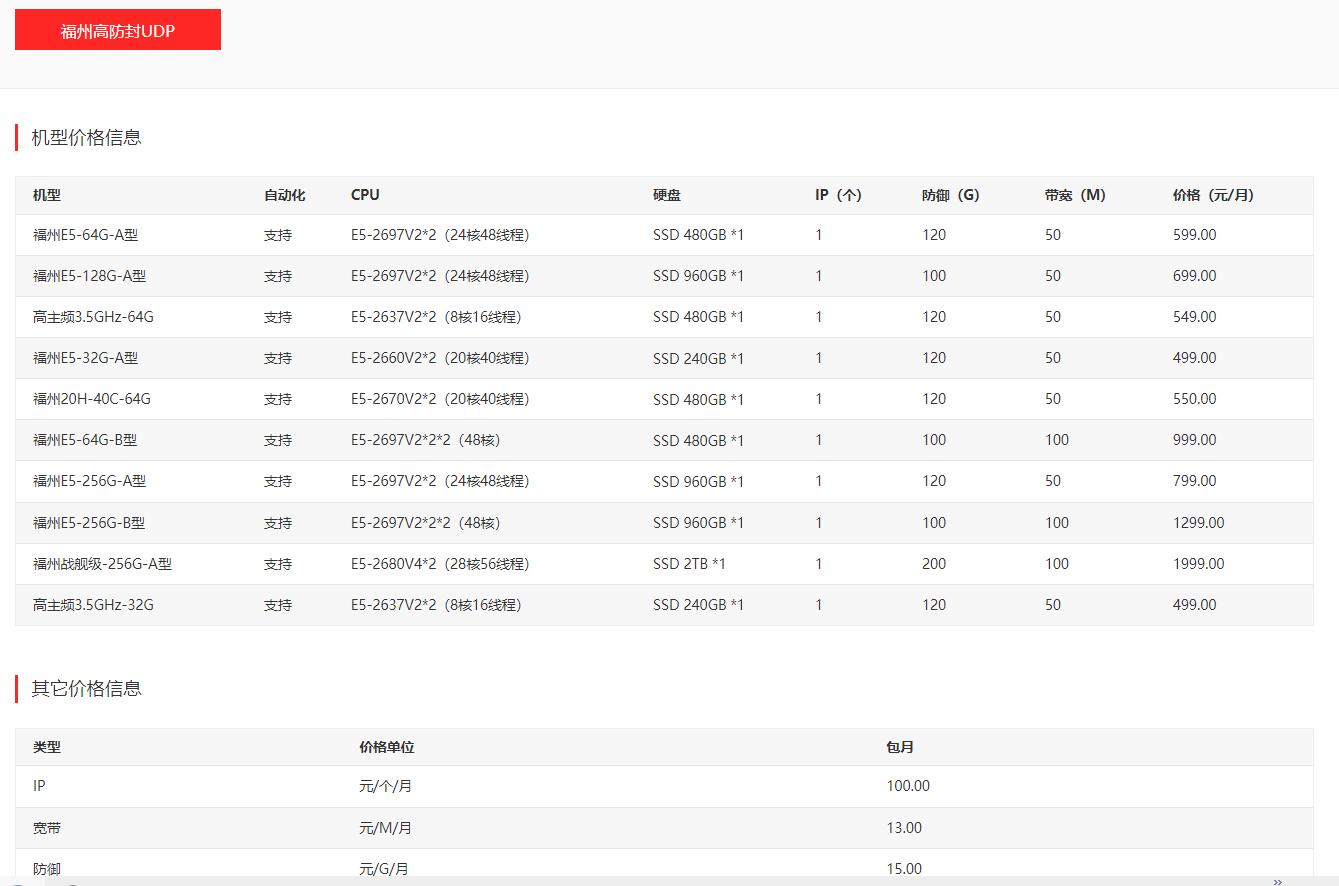This screenshot has width=1339, height=886.
Task: Click the 防御（G）column header
Action: point(951,195)
